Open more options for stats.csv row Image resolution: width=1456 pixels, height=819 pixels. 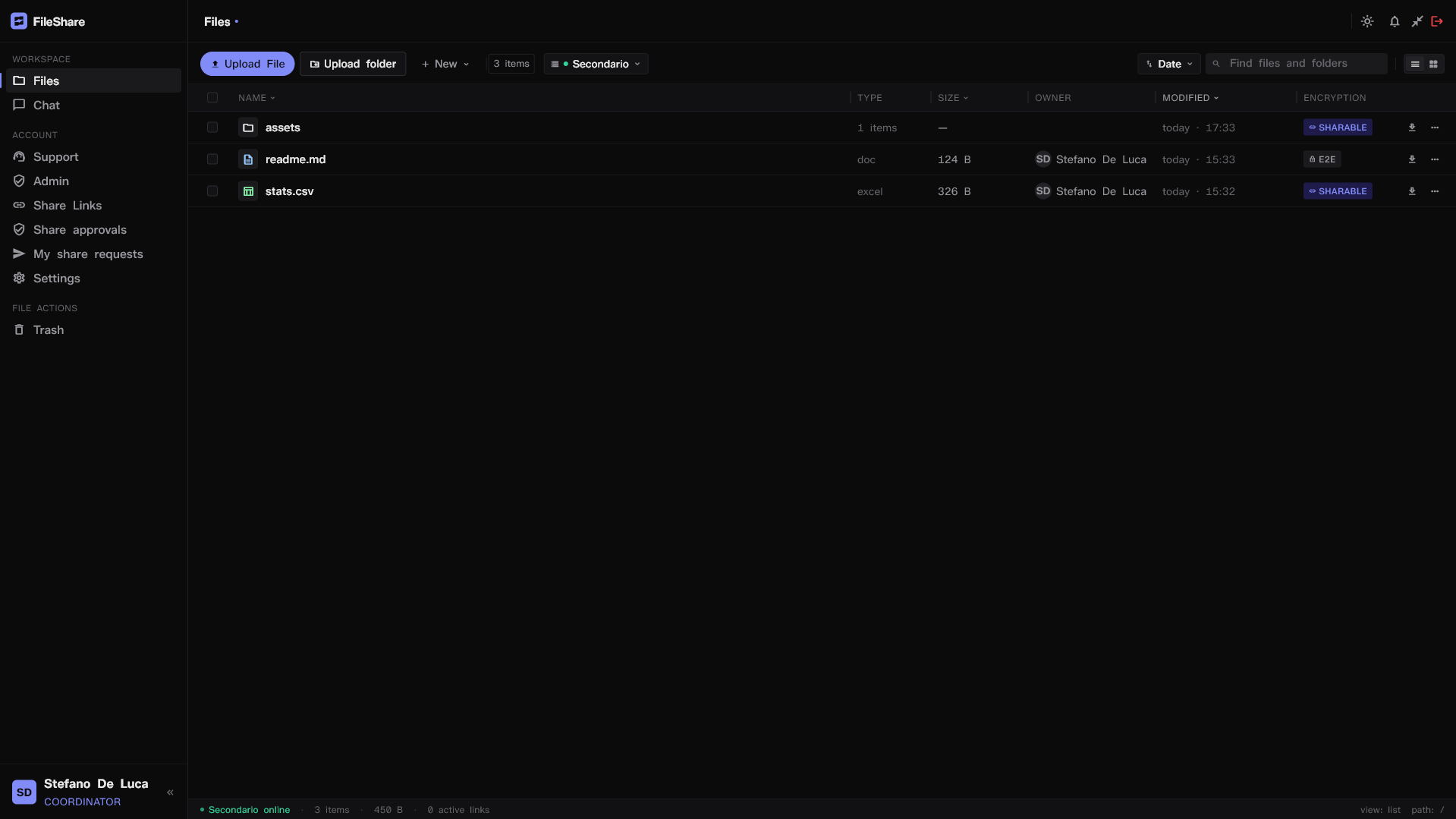click(1435, 191)
